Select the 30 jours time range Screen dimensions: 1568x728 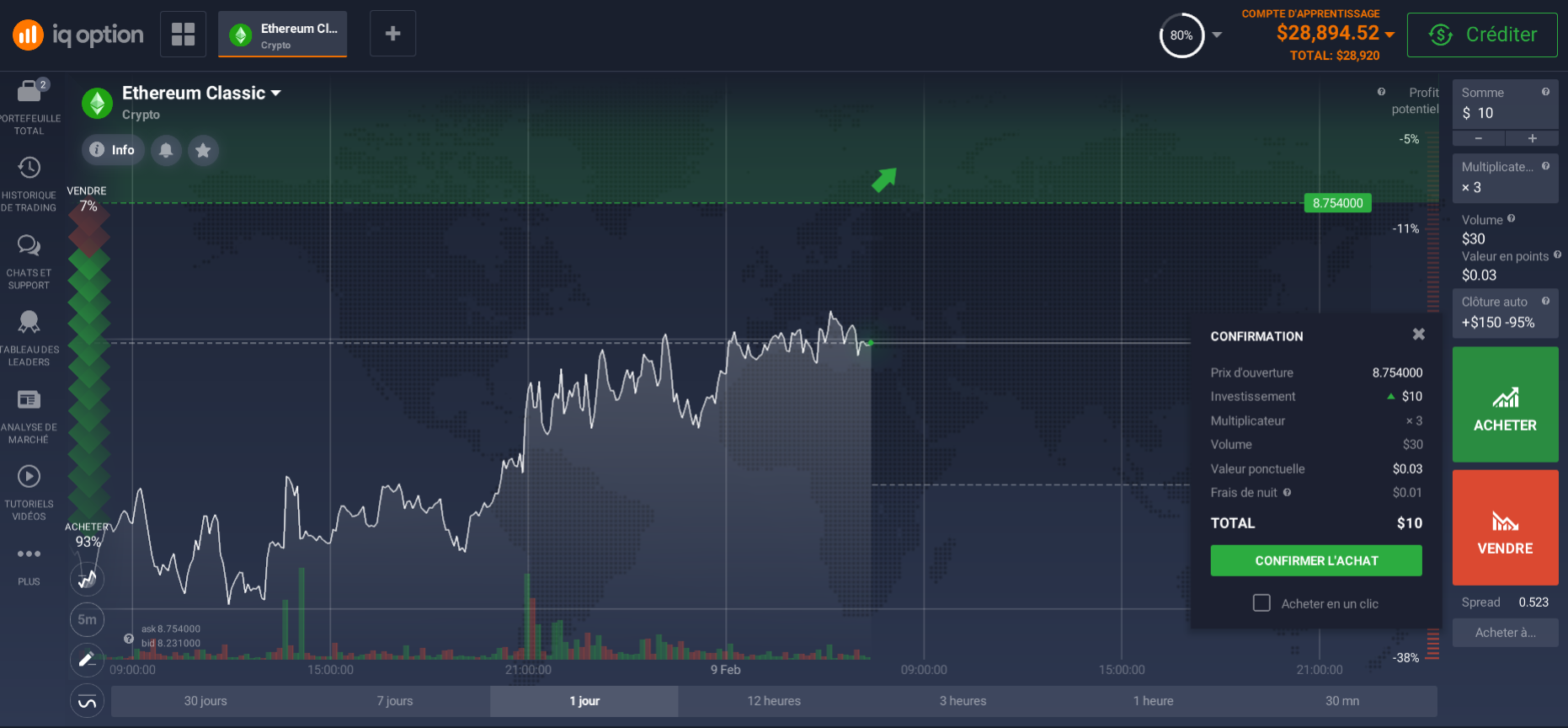pos(205,701)
